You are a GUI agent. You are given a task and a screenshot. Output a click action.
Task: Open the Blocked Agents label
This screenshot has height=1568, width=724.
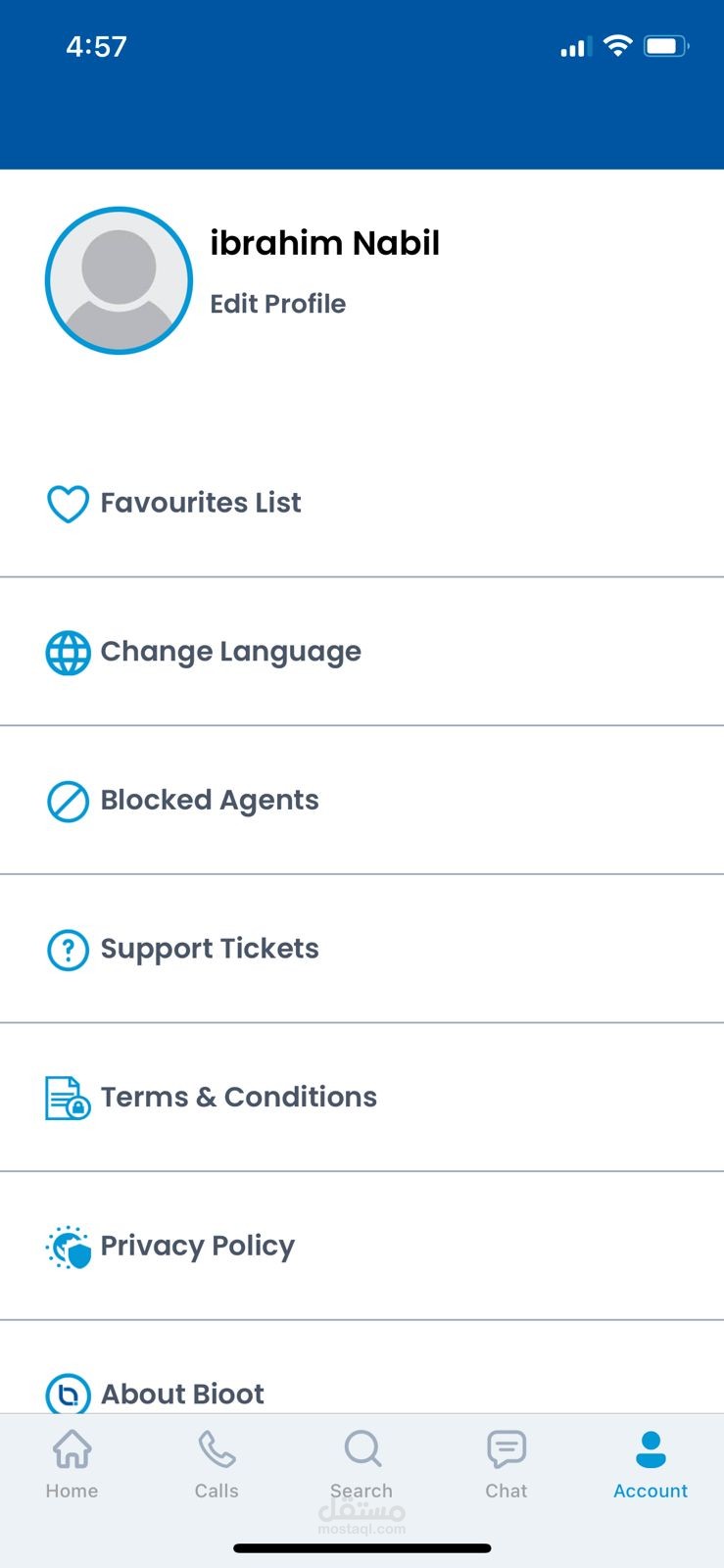pyautogui.click(x=210, y=801)
